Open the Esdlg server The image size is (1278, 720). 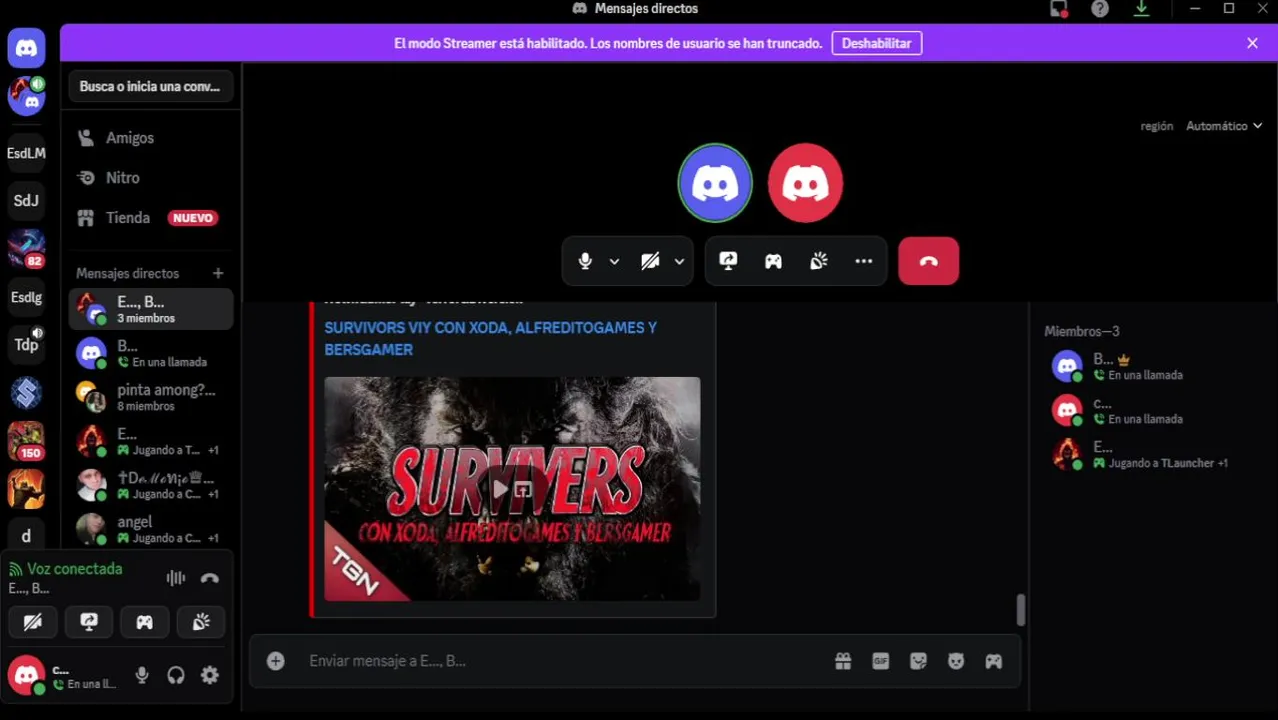click(26, 297)
